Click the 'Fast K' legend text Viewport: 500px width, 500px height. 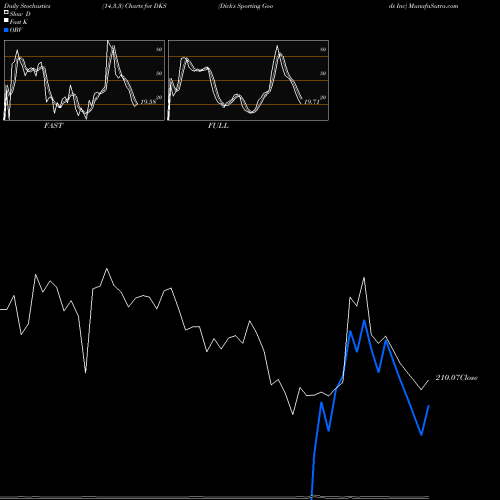point(19,22)
